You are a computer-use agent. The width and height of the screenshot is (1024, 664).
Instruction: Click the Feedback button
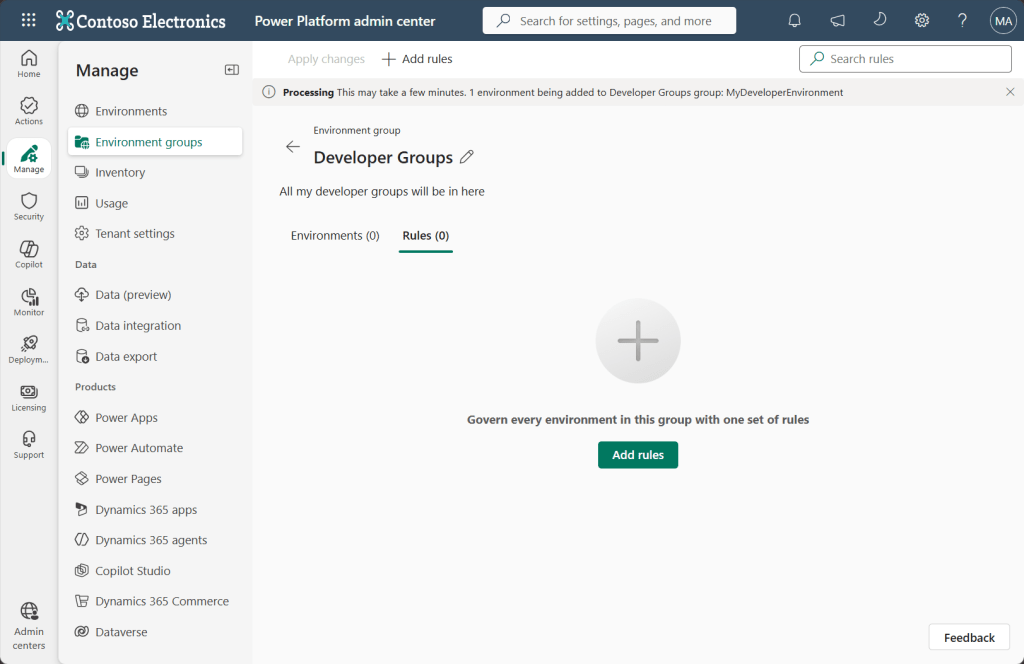969,637
